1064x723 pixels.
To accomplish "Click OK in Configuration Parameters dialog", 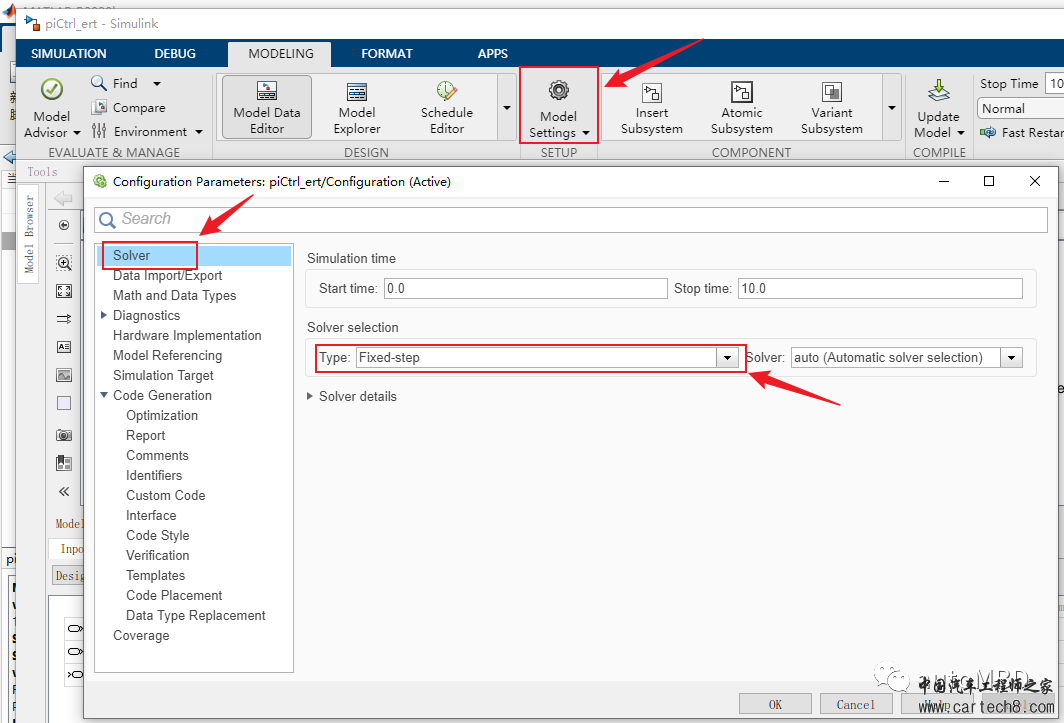I will [775, 704].
